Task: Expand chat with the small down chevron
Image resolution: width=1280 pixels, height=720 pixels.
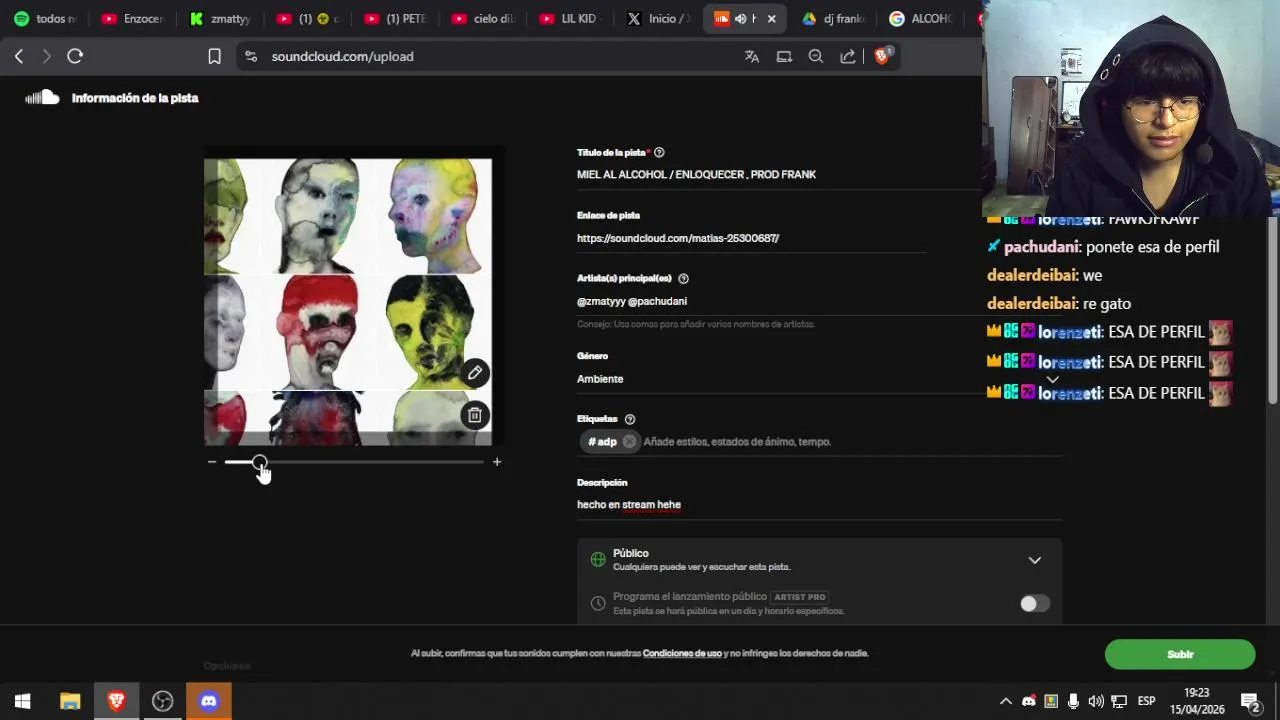Action: 1052,379
